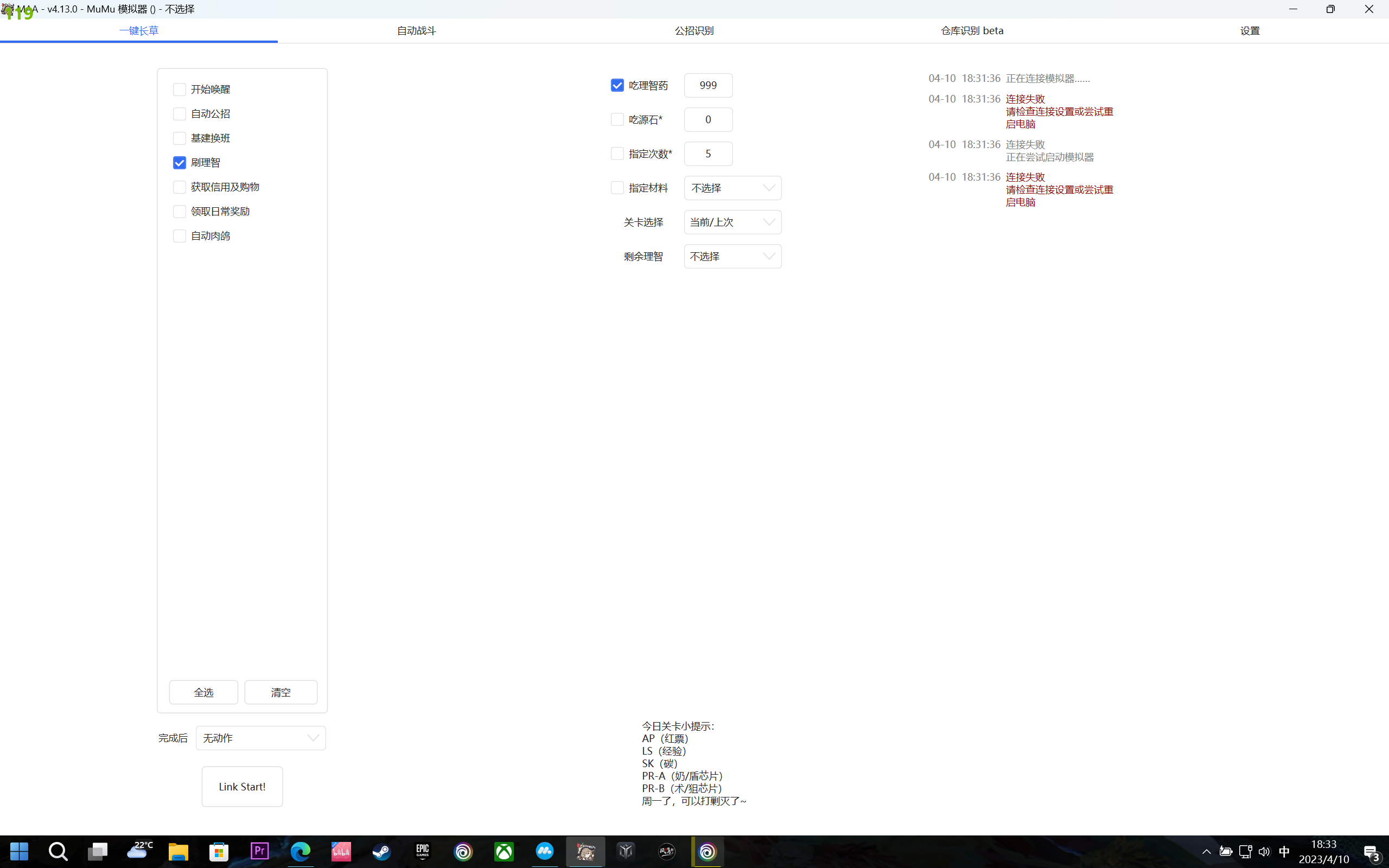
Task: Launch Steam from the taskbar
Action: (381, 852)
